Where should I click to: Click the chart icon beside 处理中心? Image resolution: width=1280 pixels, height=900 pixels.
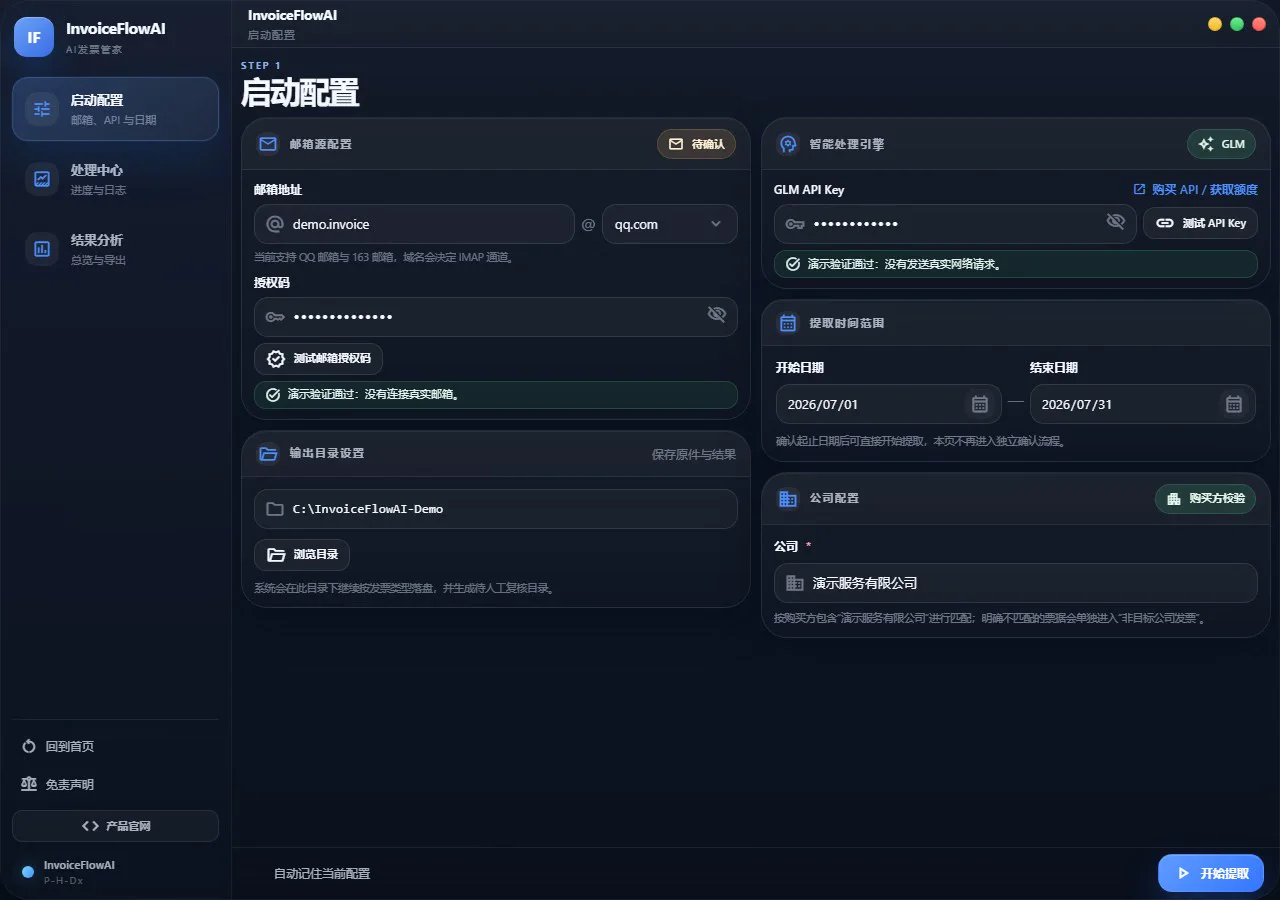click(x=42, y=179)
